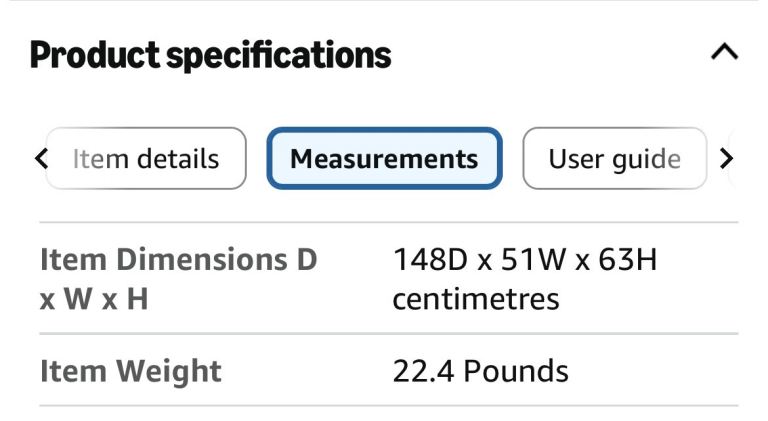The height and width of the screenshot is (421, 768).
Task: Click the x W x H label line
Action: point(94,298)
